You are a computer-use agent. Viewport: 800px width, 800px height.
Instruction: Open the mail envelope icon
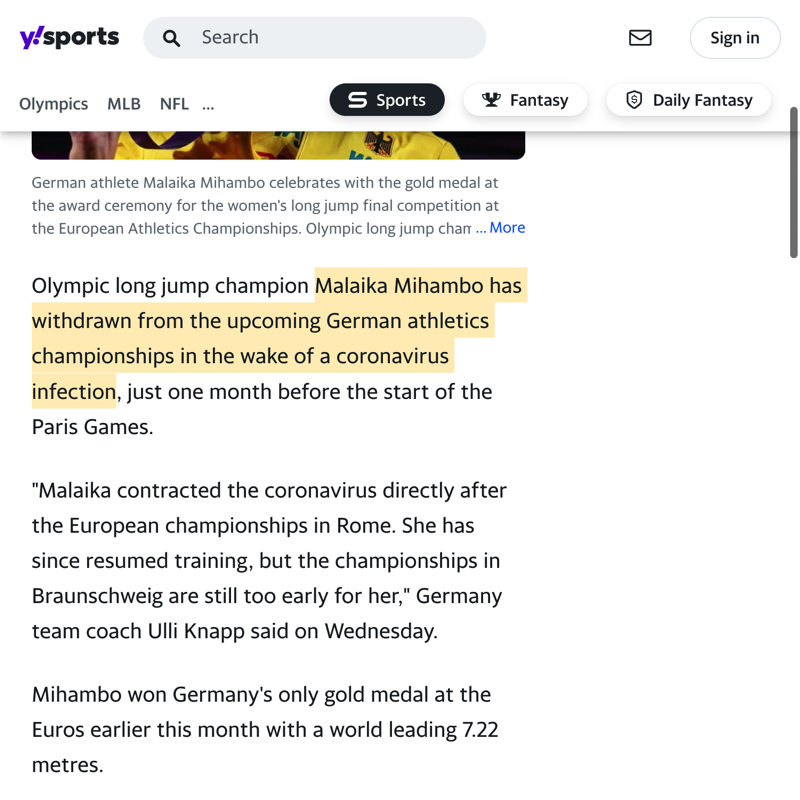640,38
